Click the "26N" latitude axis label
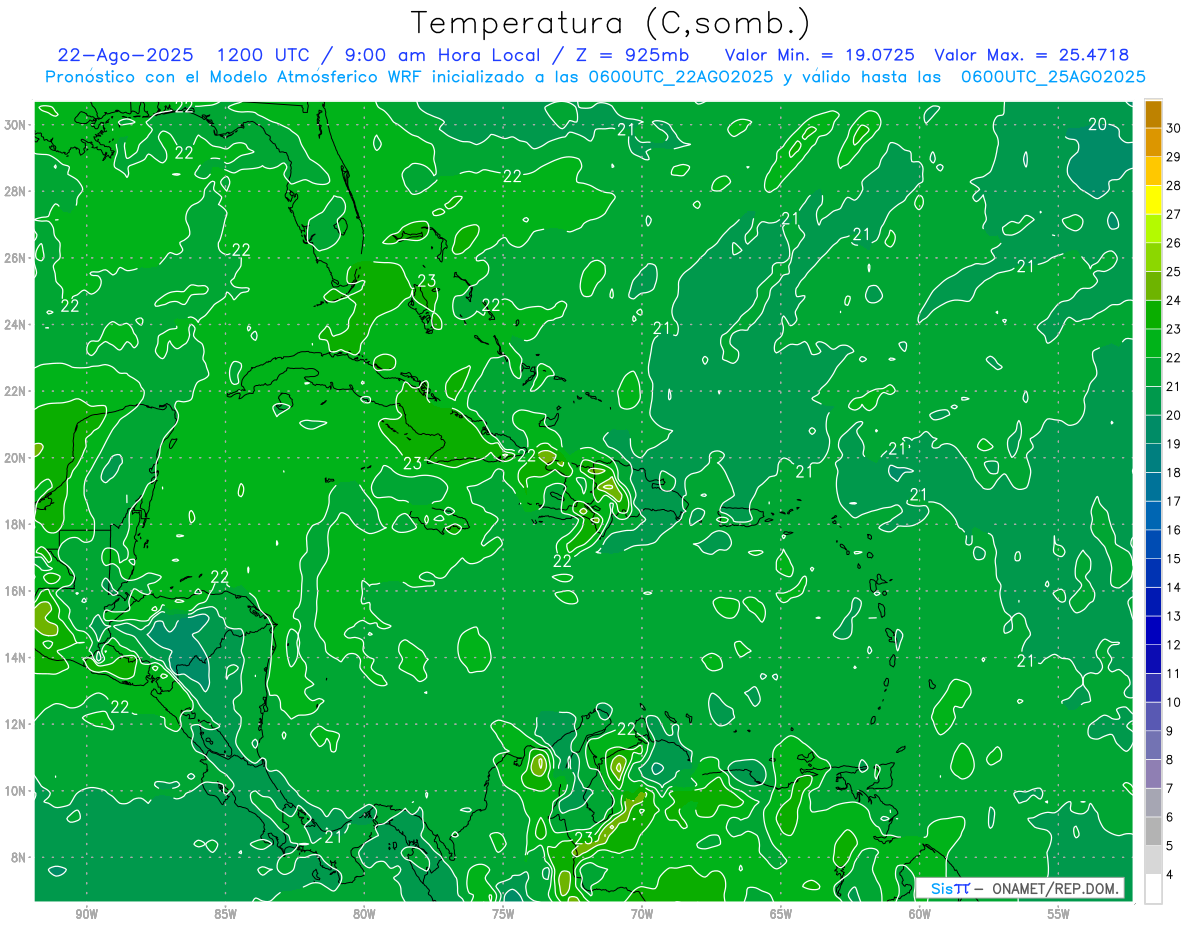Screen dimensions: 1200x927 [x=17, y=258]
